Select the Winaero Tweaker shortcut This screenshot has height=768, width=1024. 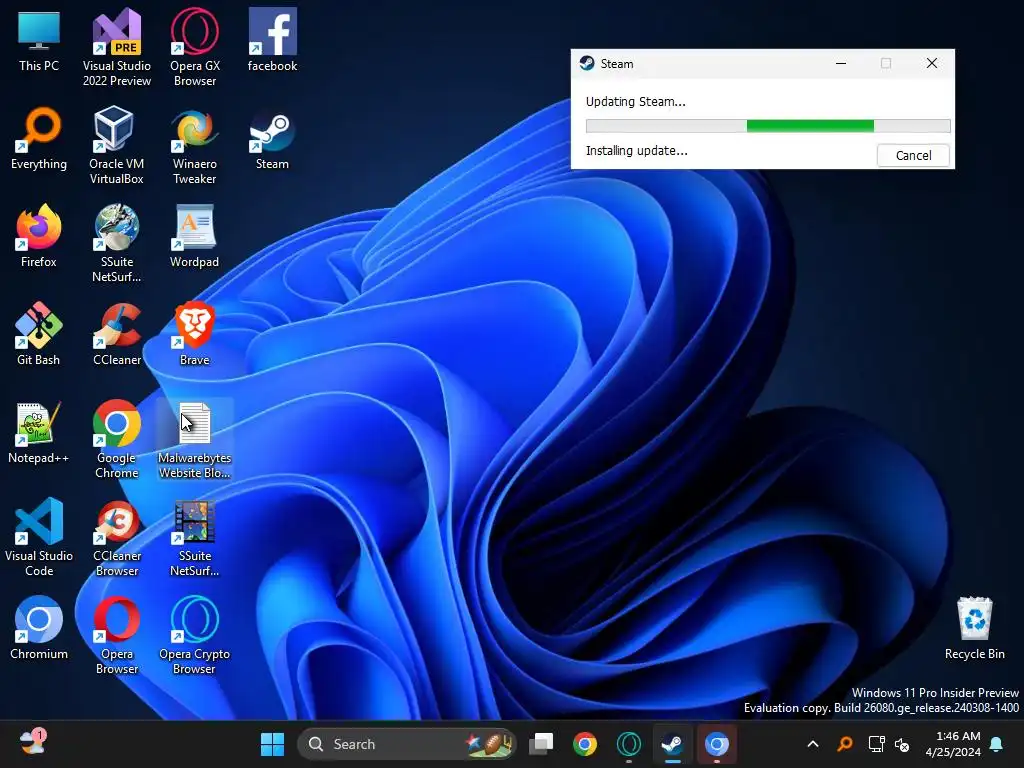[195, 145]
